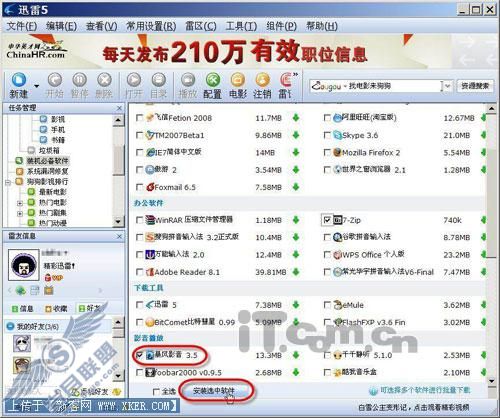Collapse the 我的好友(3/6) group
Viewport: 500px width, 418px height.
[11, 326]
